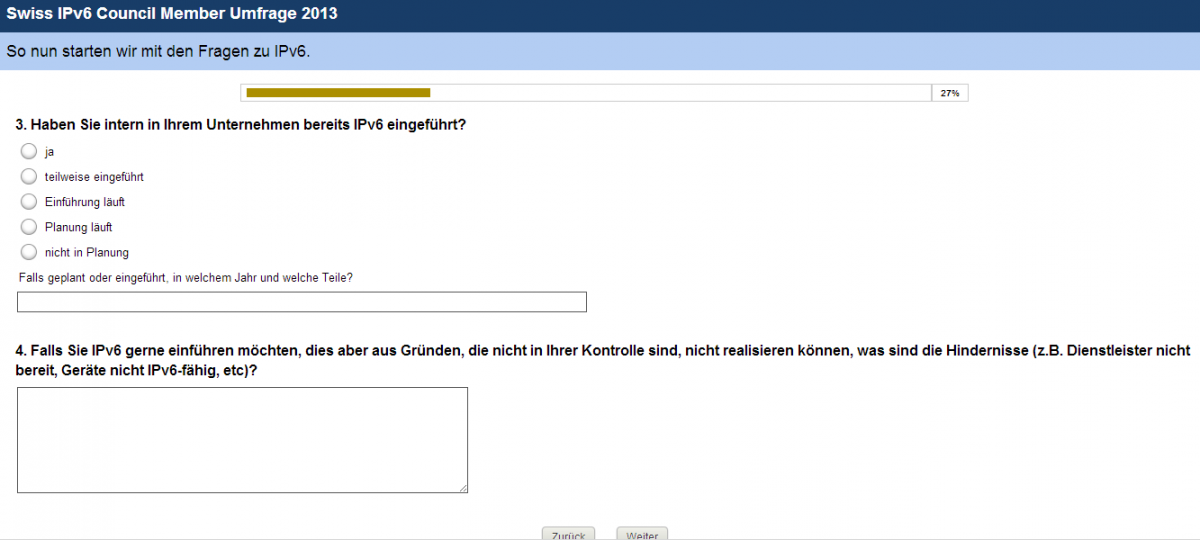Viewport: 1200px width, 540px height.
Task: Click the survey title 'Swiss IPv6 Council Member Umfrage 2013'
Action: pos(172,14)
